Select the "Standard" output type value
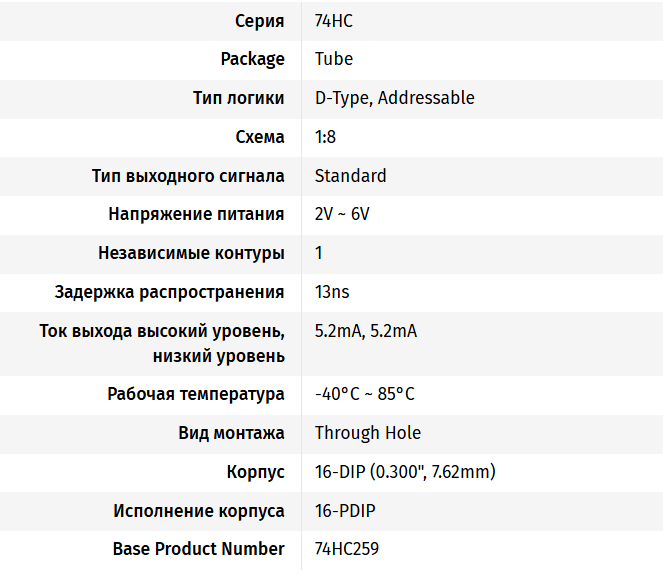663x578 pixels. (350, 176)
